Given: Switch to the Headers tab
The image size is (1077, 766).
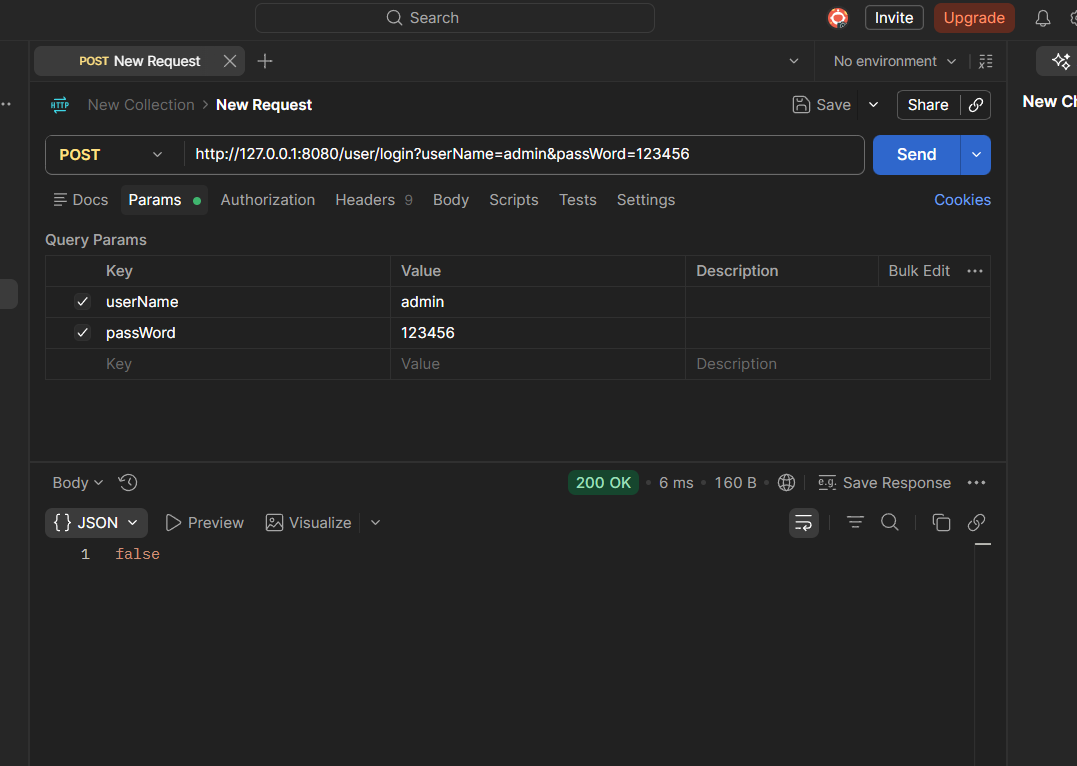Looking at the screenshot, I should (374, 200).
